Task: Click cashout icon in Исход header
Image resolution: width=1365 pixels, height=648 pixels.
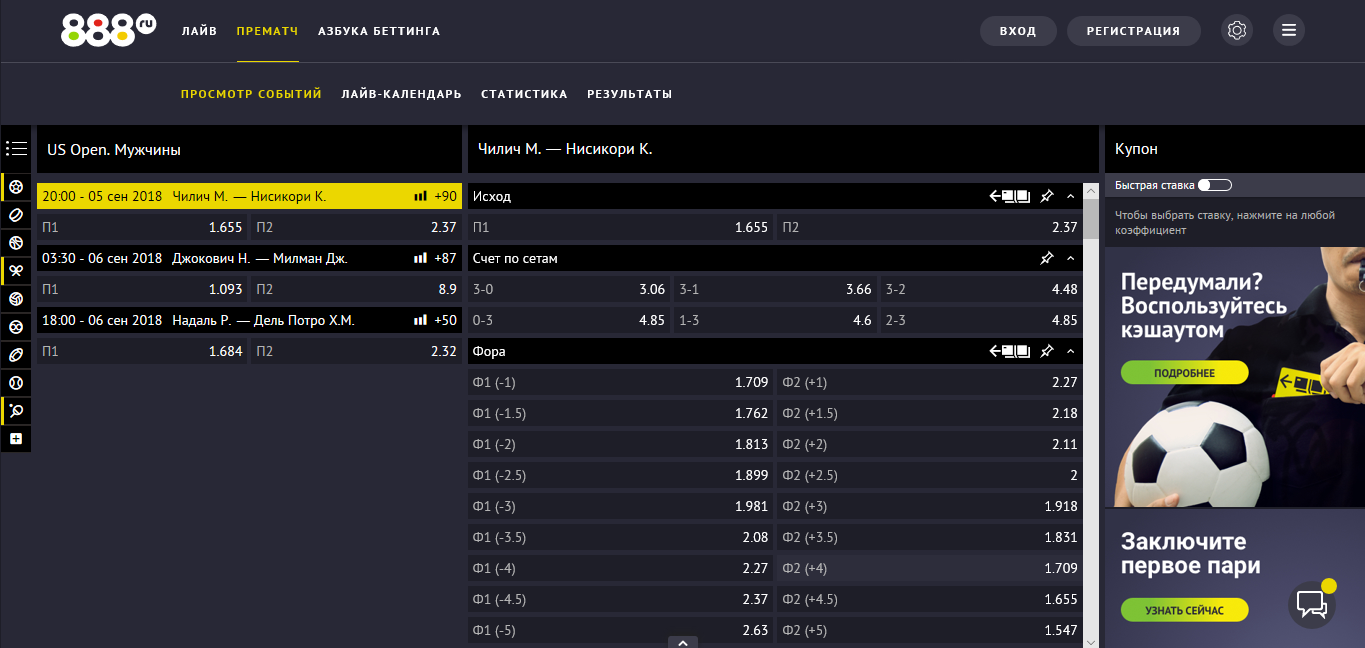Action: pyautogui.click(x=1010, y=196)
